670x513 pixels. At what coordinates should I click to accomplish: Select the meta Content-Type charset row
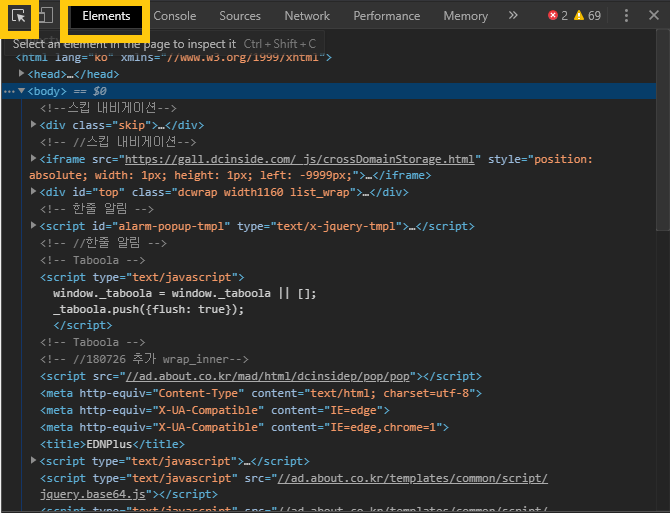point(261,393)
